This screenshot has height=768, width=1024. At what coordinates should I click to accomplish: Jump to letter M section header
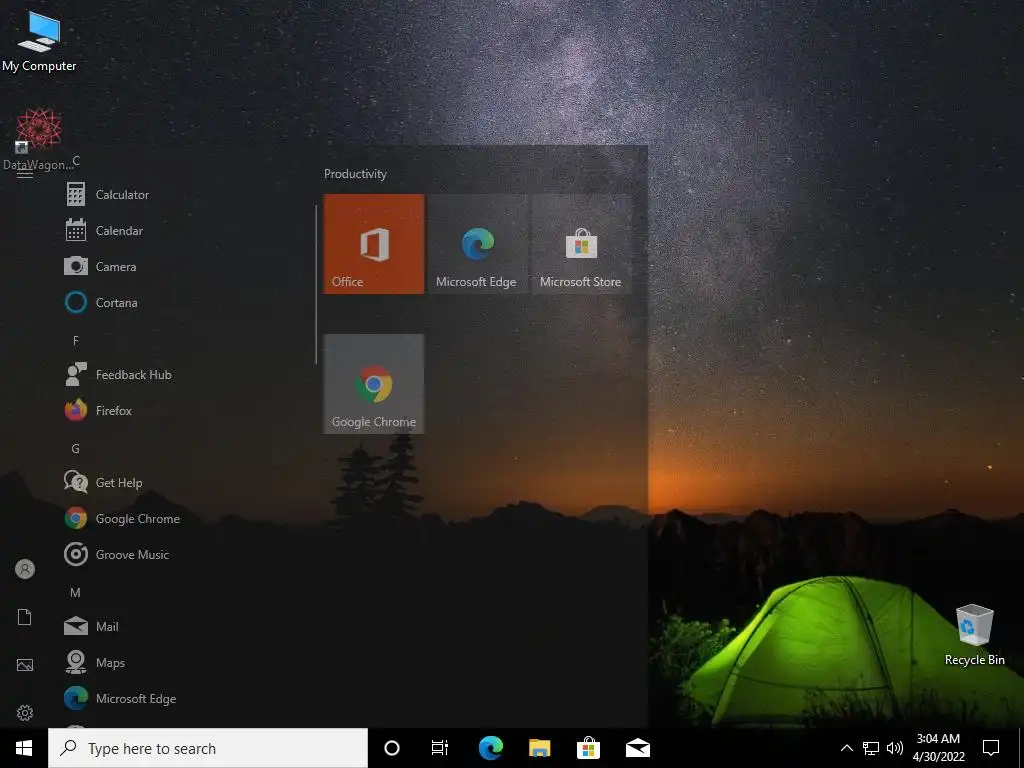point(76,592)
